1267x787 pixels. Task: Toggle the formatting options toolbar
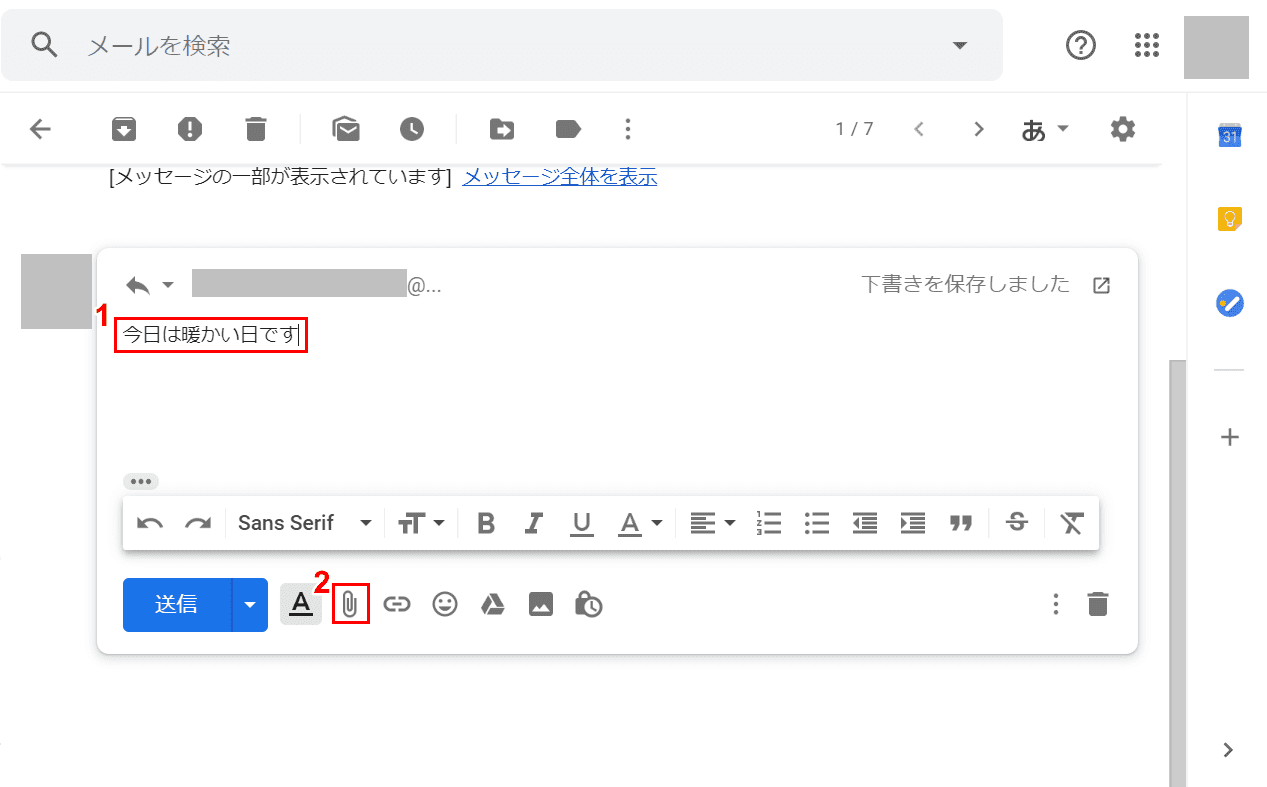pyautogui.click(x=301, y=605)
